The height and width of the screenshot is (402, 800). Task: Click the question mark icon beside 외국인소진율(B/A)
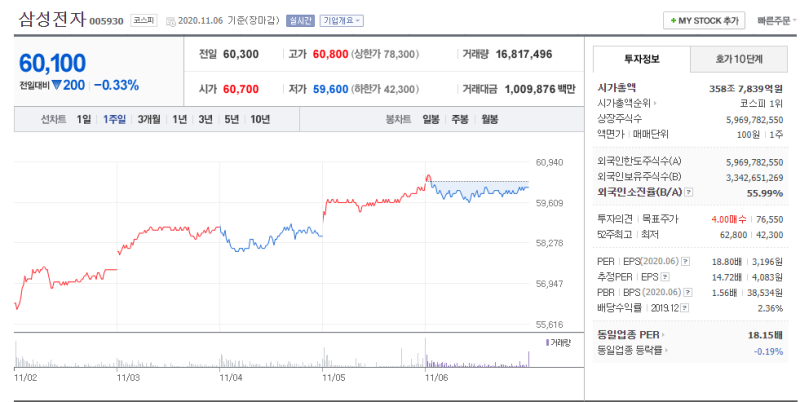coord(689,192)
